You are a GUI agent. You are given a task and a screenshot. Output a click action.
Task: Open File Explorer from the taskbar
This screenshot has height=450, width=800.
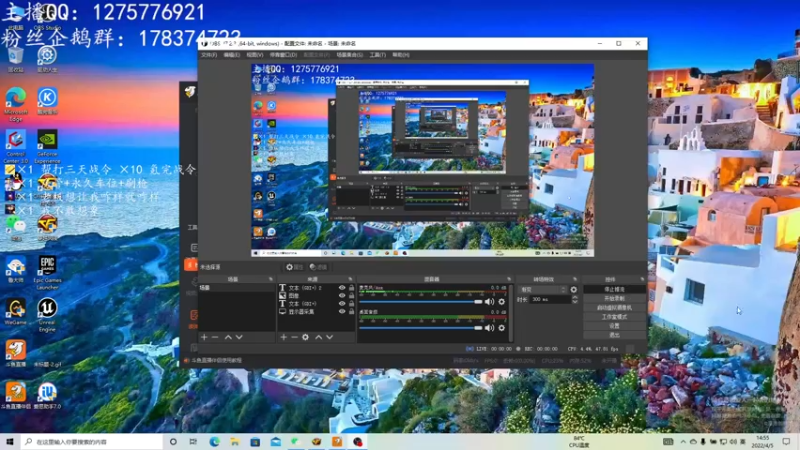[x=235, y=441]
